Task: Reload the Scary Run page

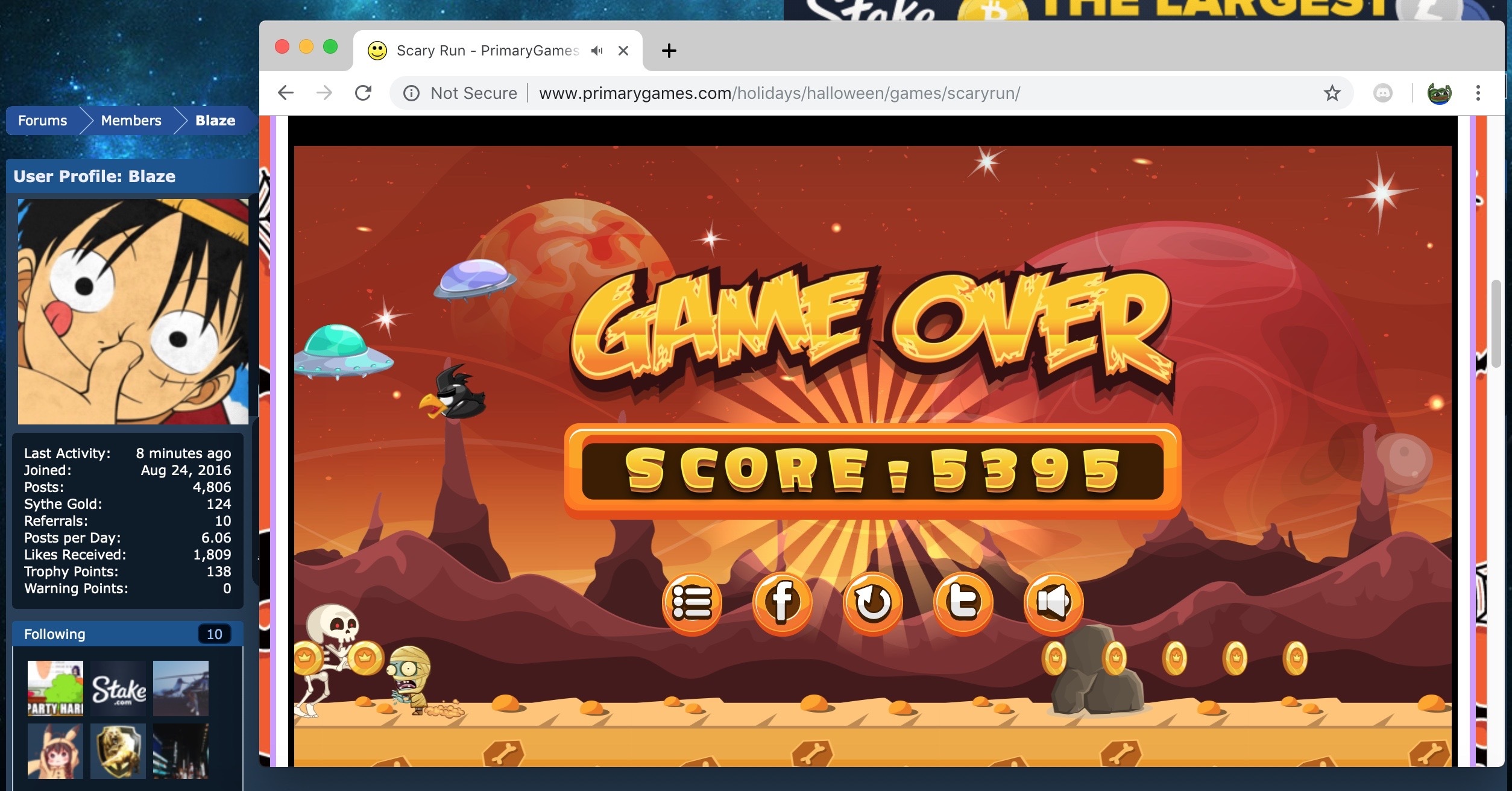Action: 363,93
